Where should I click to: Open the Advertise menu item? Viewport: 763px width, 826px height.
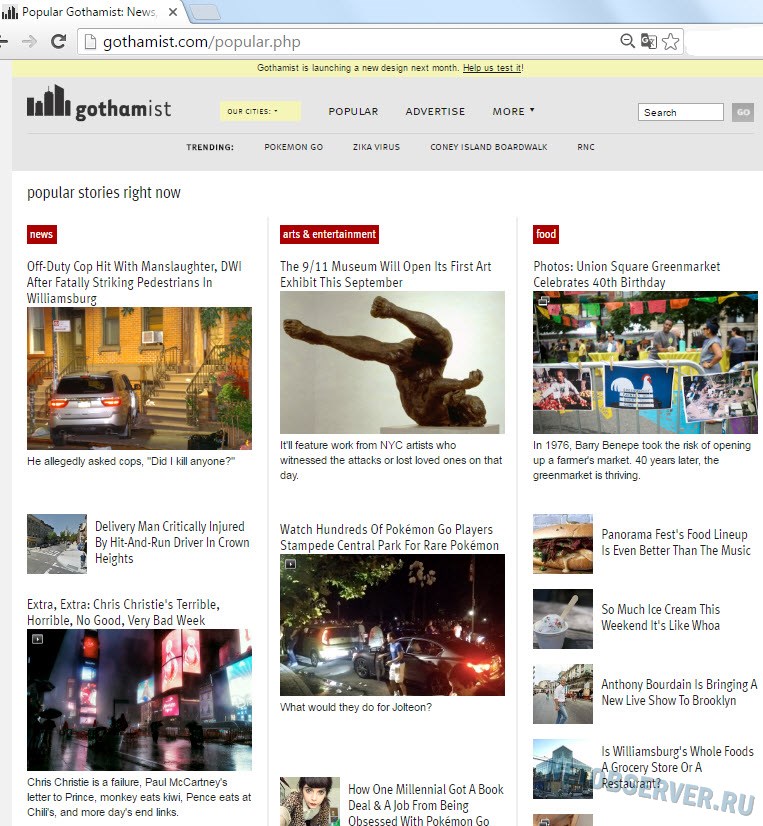435,111
